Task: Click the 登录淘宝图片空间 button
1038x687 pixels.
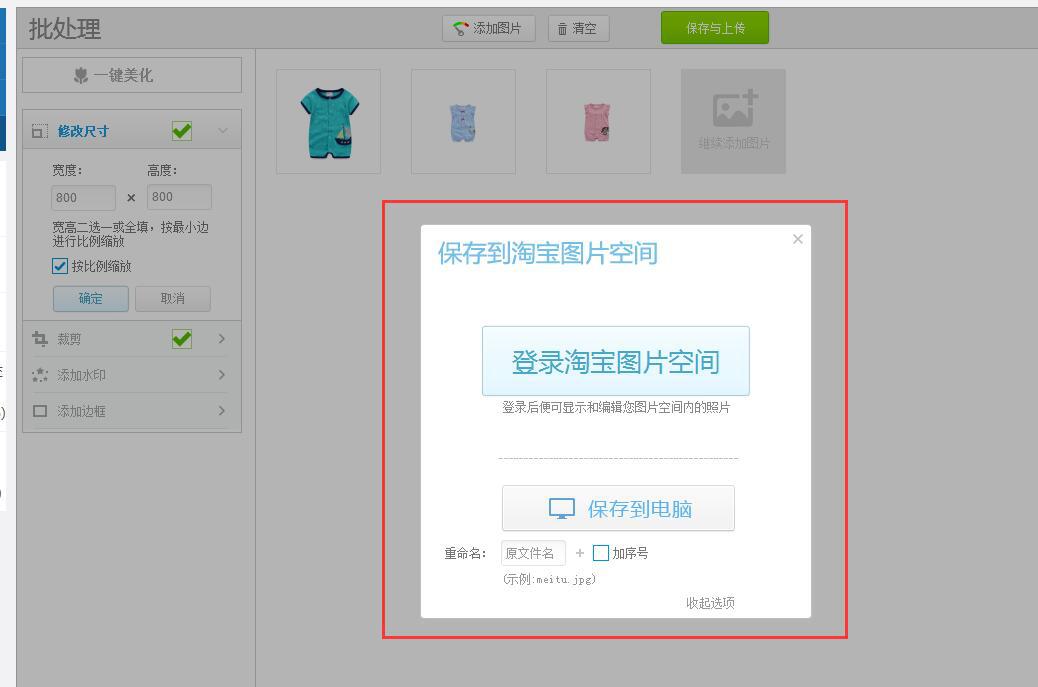Action: 616,361
